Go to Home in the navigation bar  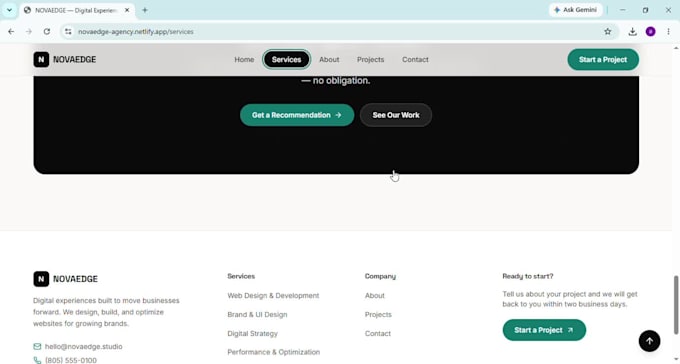pos(244,59)
